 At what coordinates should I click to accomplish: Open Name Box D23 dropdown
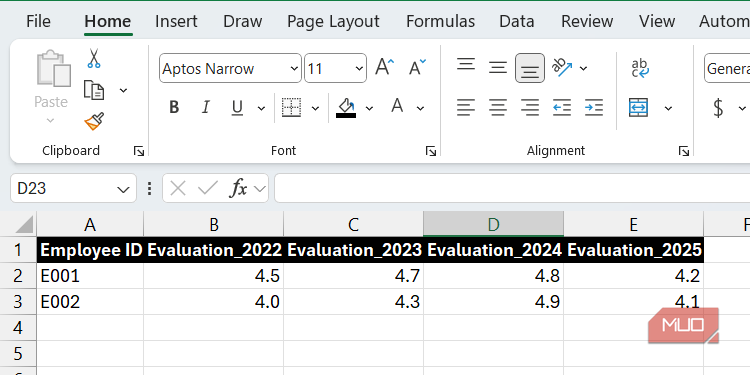[x=123, y=189]
